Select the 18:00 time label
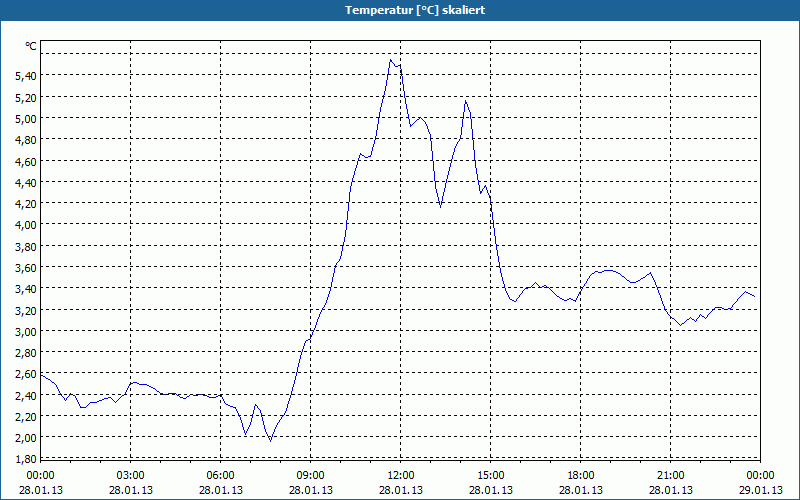 coord(581,476)
